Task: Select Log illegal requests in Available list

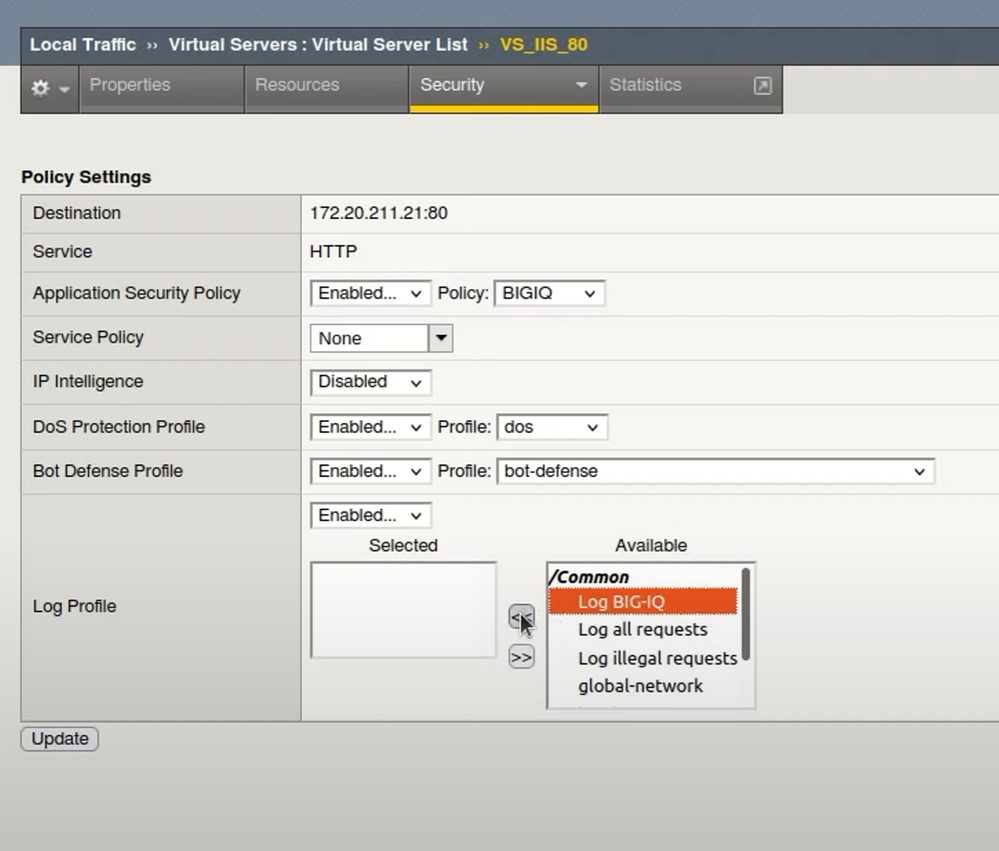Action: pyautogui.click(x=657, y=658)
